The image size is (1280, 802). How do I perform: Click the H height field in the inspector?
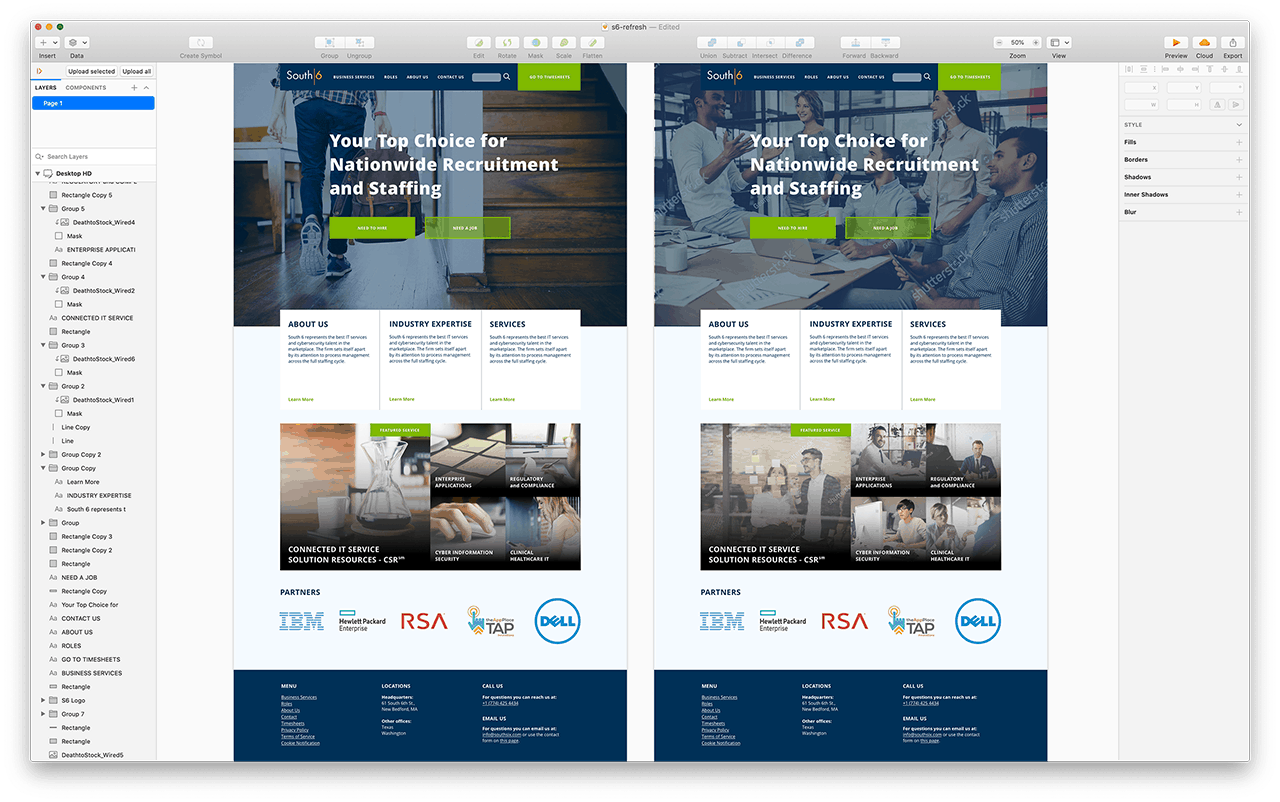(x=1183, y=104)
